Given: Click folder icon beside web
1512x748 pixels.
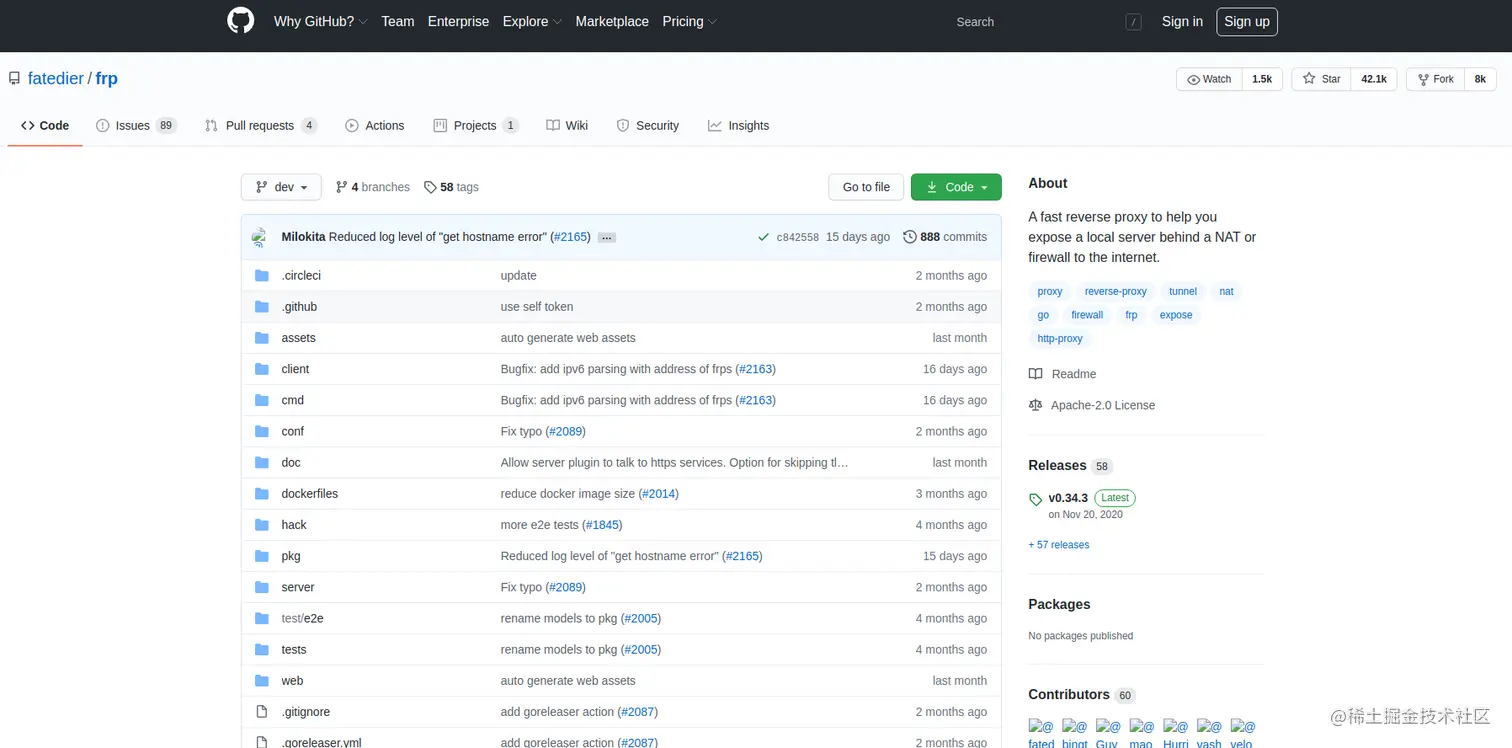Looking at the screenshot, I should tap(262, 681).
